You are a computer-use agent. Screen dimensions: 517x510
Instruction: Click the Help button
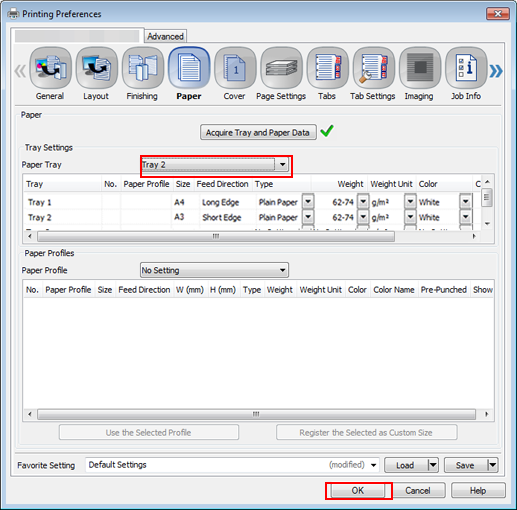coord(478,491)
